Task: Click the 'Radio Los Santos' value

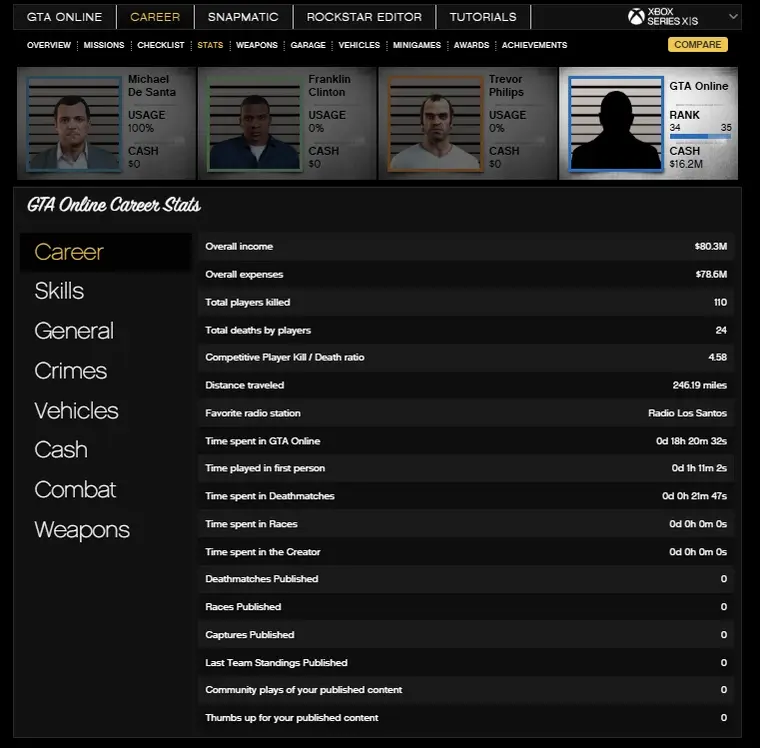Action: click(687, 413)
